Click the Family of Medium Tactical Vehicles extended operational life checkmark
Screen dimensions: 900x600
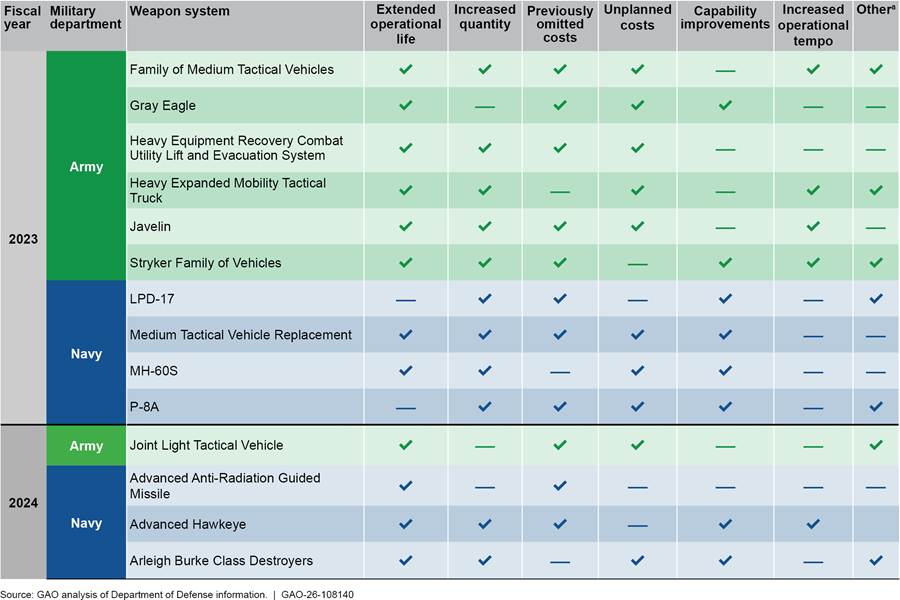tap(405, 70)
